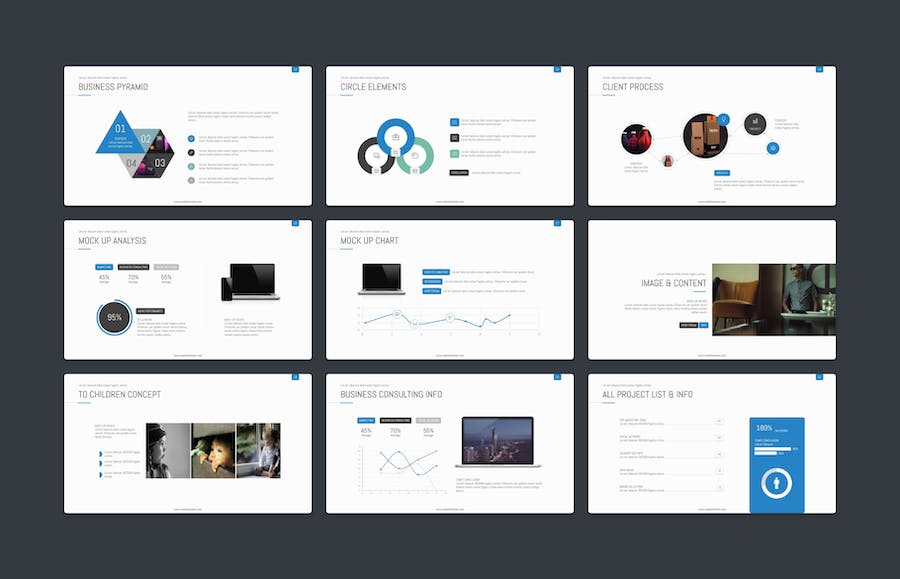Click the progress bar on blue project card
Image resolution: width=900 pixels, height=579 pixels.
(774, 449)
